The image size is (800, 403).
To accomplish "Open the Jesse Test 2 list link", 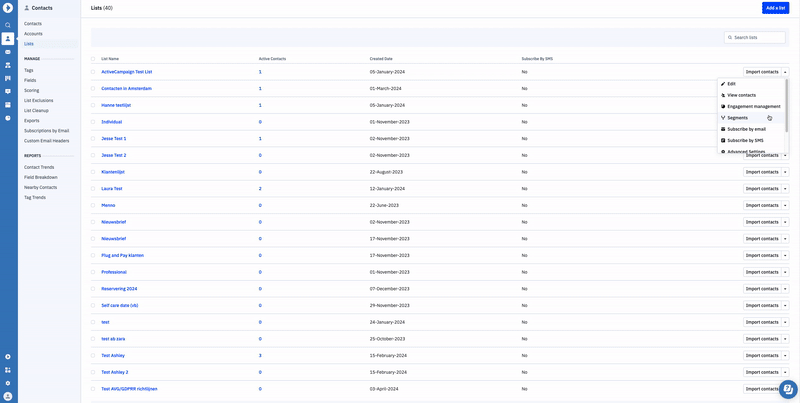I will coord(114,155).
